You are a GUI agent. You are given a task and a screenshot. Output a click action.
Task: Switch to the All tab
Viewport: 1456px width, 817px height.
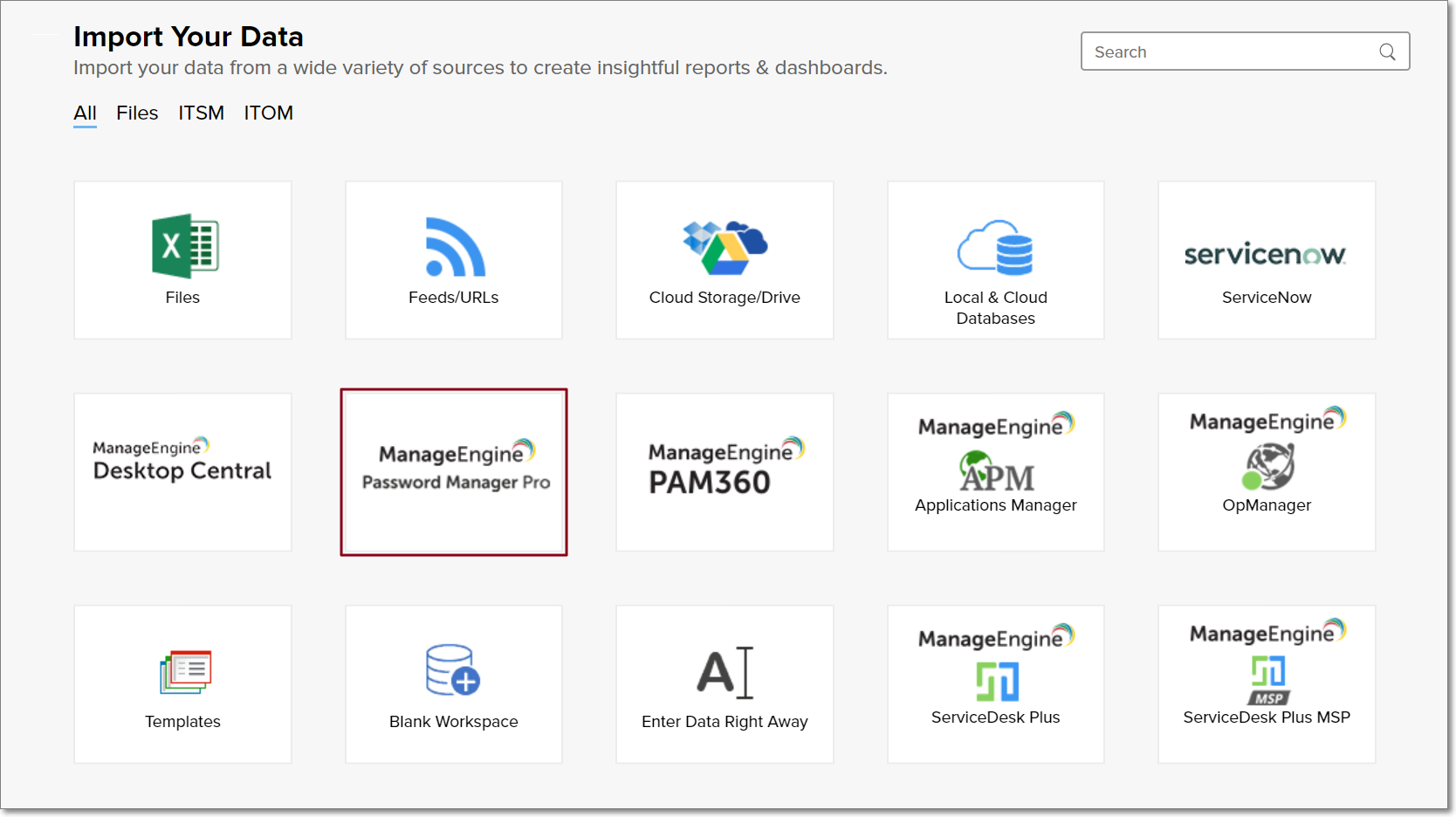85,113
